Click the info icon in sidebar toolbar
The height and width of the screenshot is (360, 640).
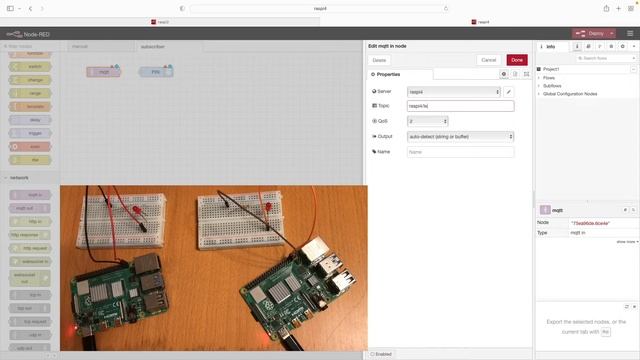pos(577,47)
